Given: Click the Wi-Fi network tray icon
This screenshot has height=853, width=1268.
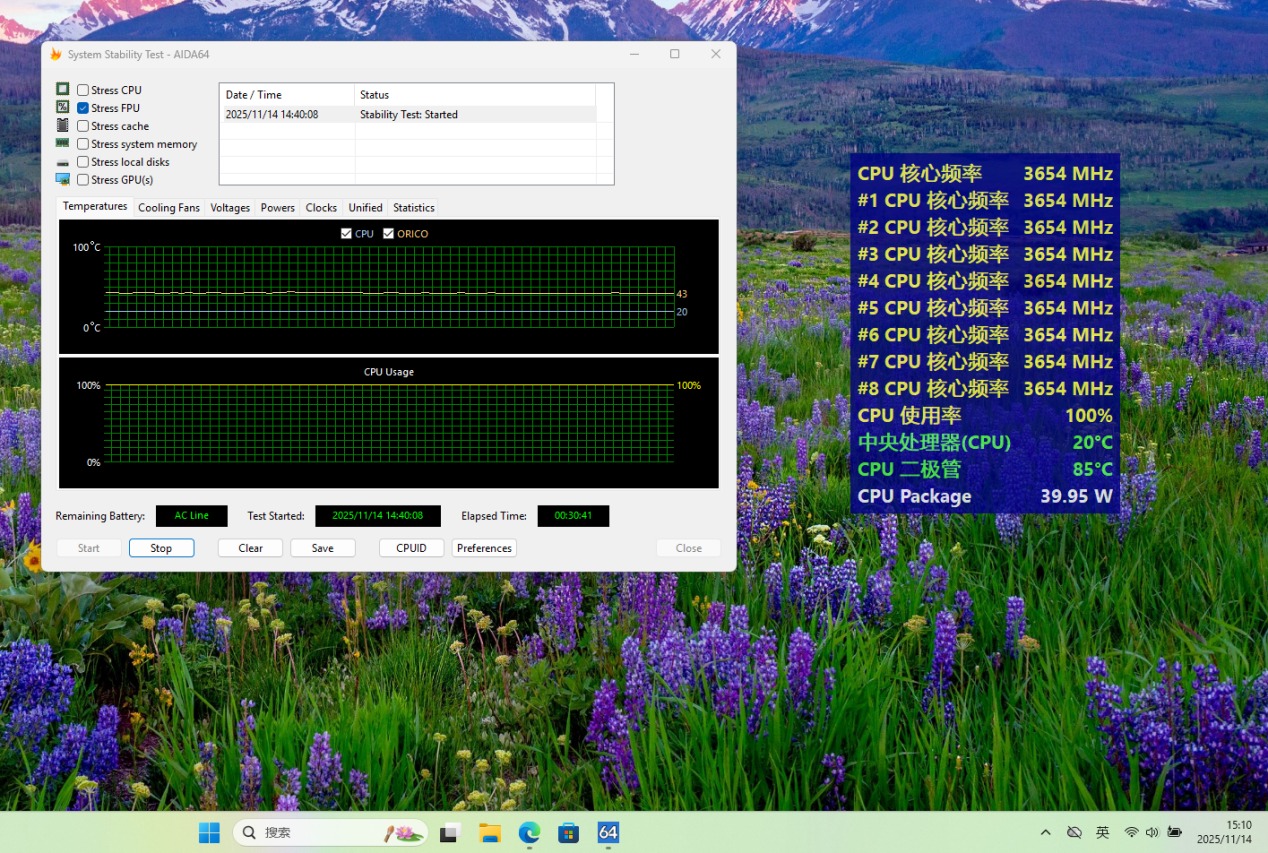Looking at the screenshot, I should 1131,832.
